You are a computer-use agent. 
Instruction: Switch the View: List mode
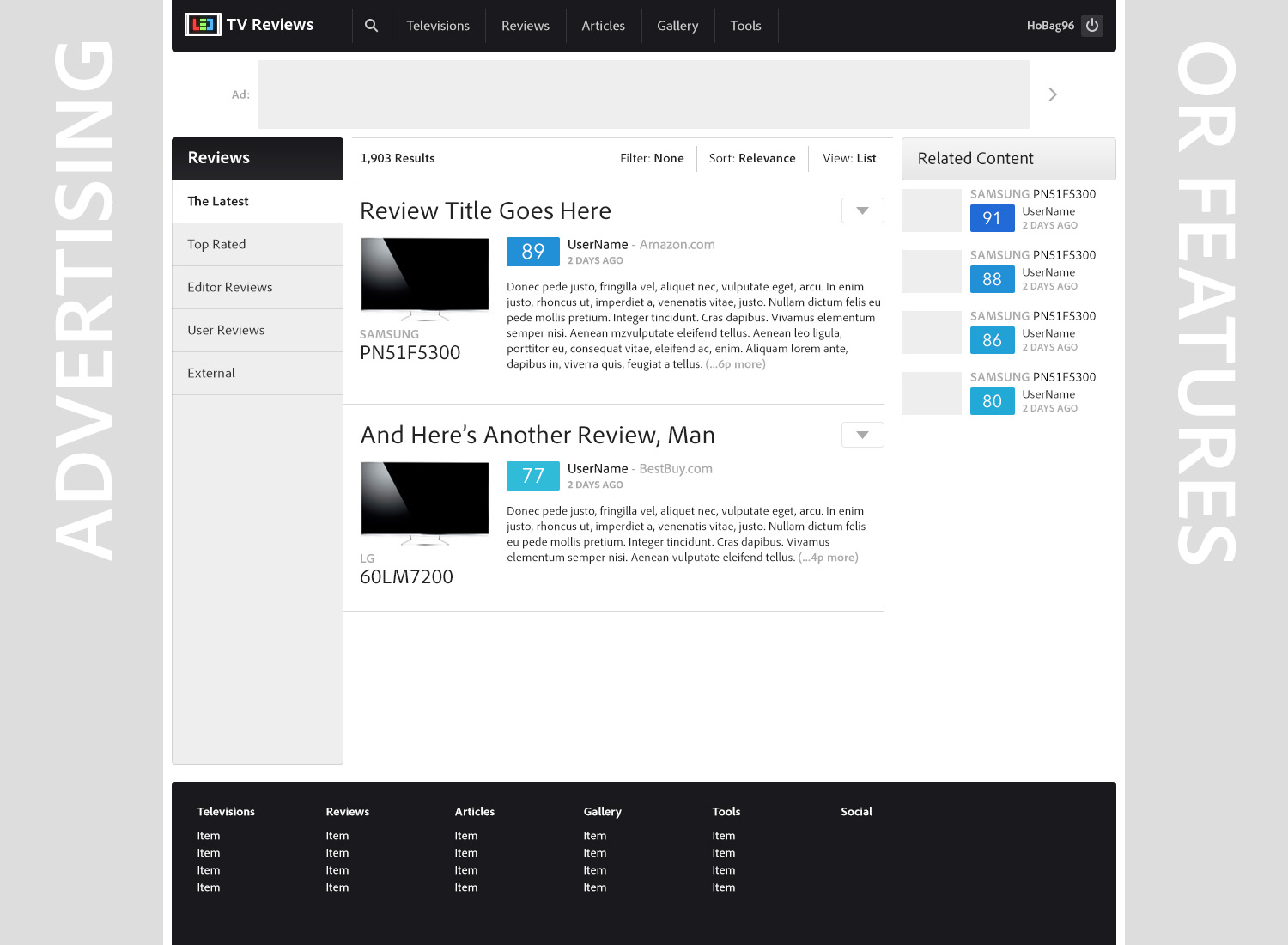[x=849, y=158]
